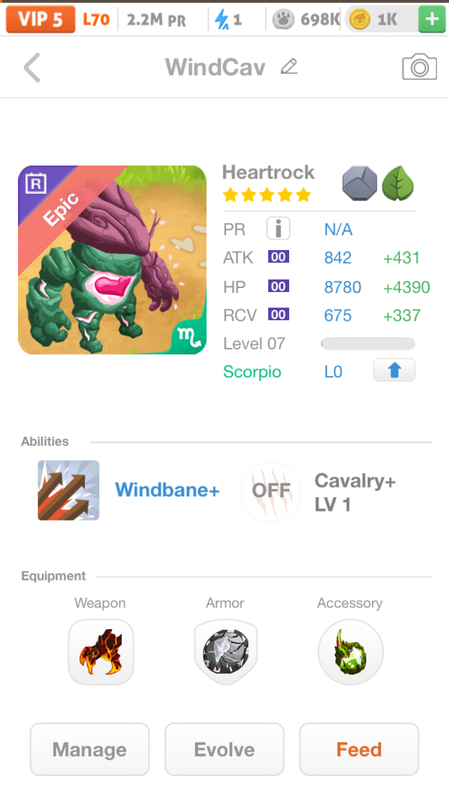
Task: Open the flame claw Weapon slot
Action: (101, 652)
